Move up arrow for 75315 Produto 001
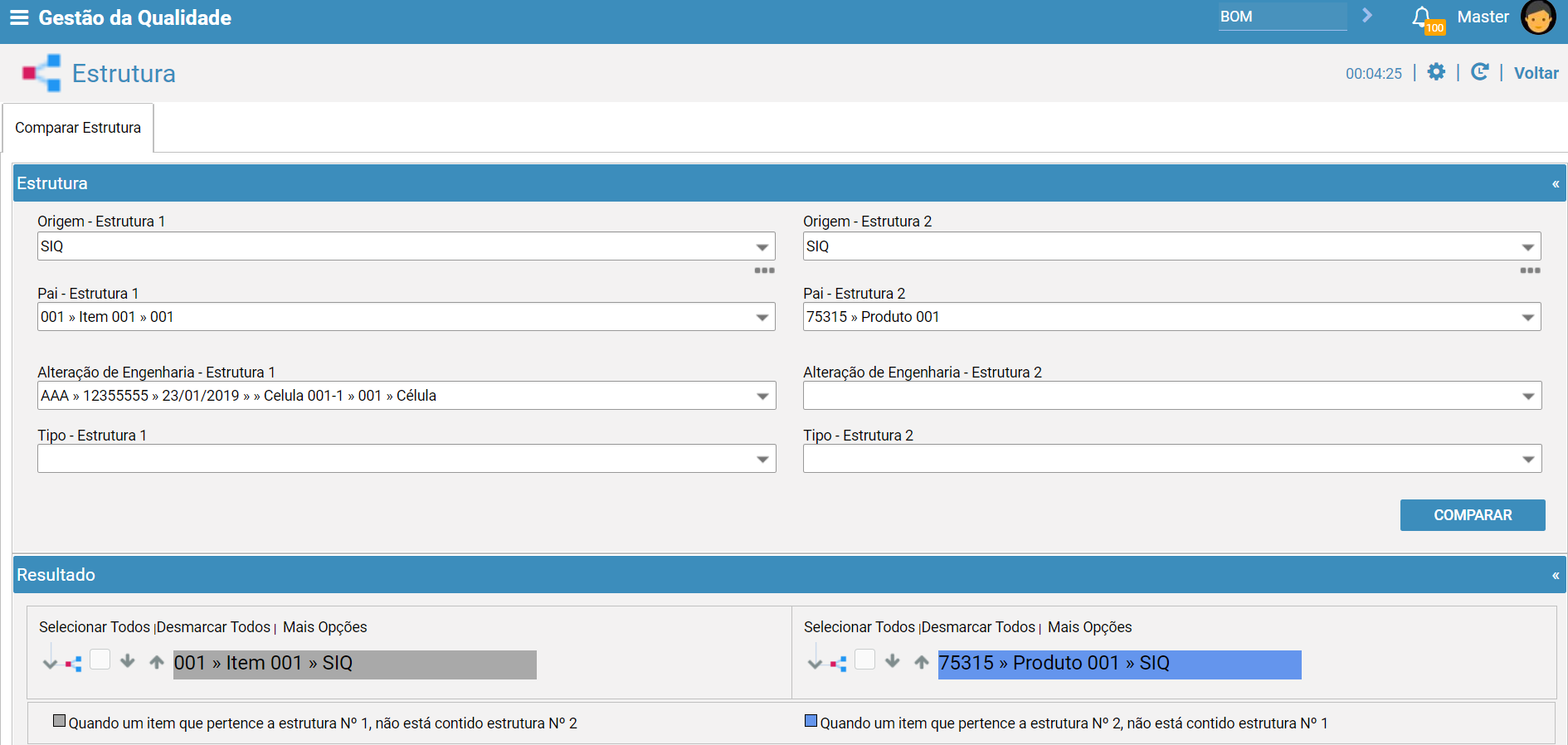The image size is (1568, 745). [x=922, y=662]
